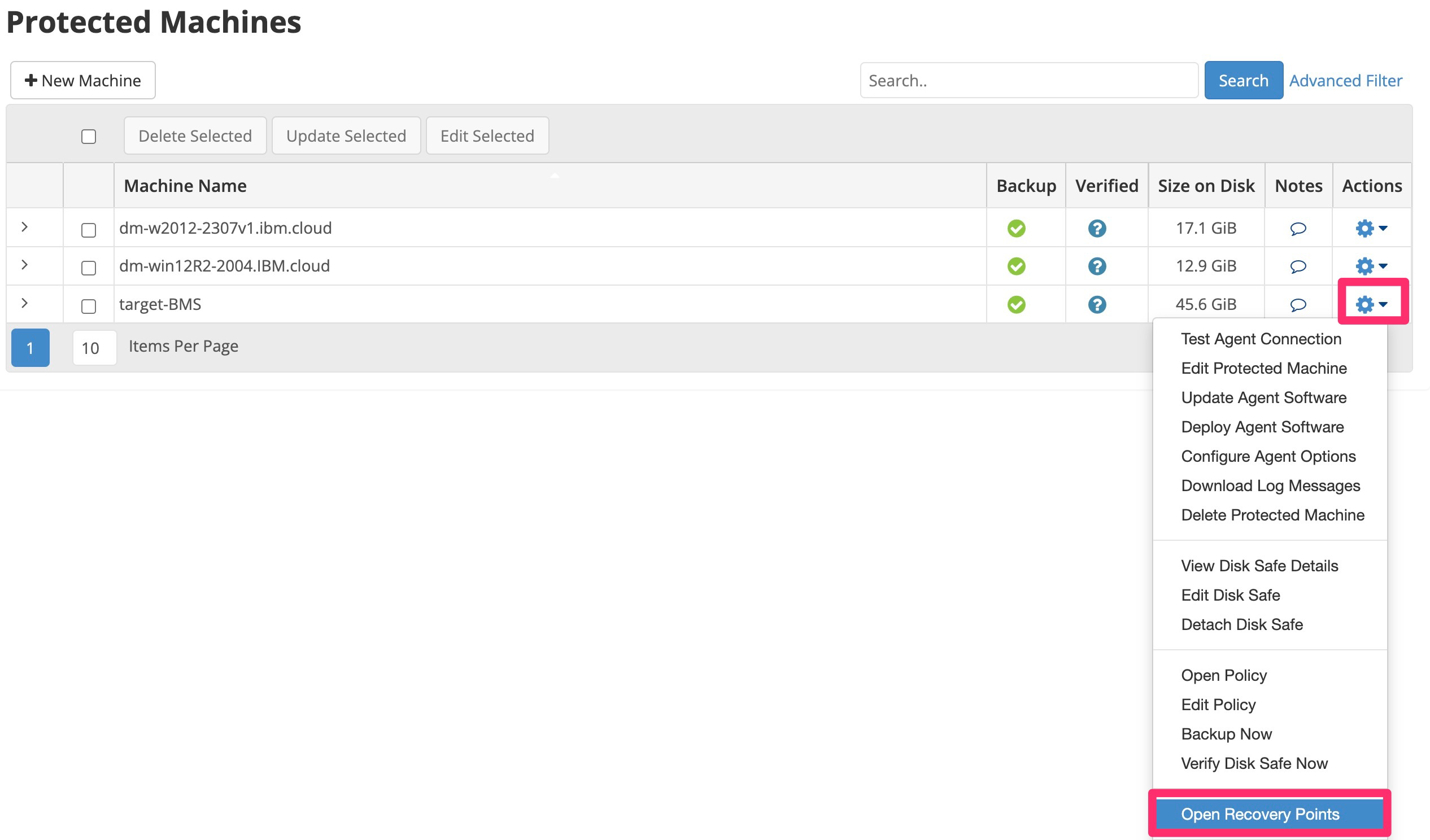Image resolution: width=1430 pixels, height=840 pixels.
Task: Choose Open Recovery Points from menu
Action: pos(1260,814)
